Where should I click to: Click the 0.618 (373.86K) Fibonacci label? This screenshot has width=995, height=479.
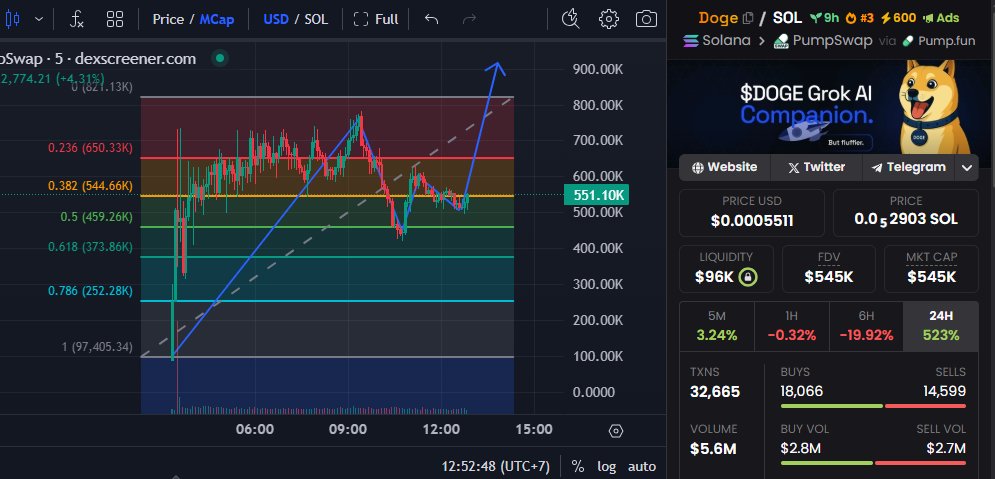[x=91, y=247]
